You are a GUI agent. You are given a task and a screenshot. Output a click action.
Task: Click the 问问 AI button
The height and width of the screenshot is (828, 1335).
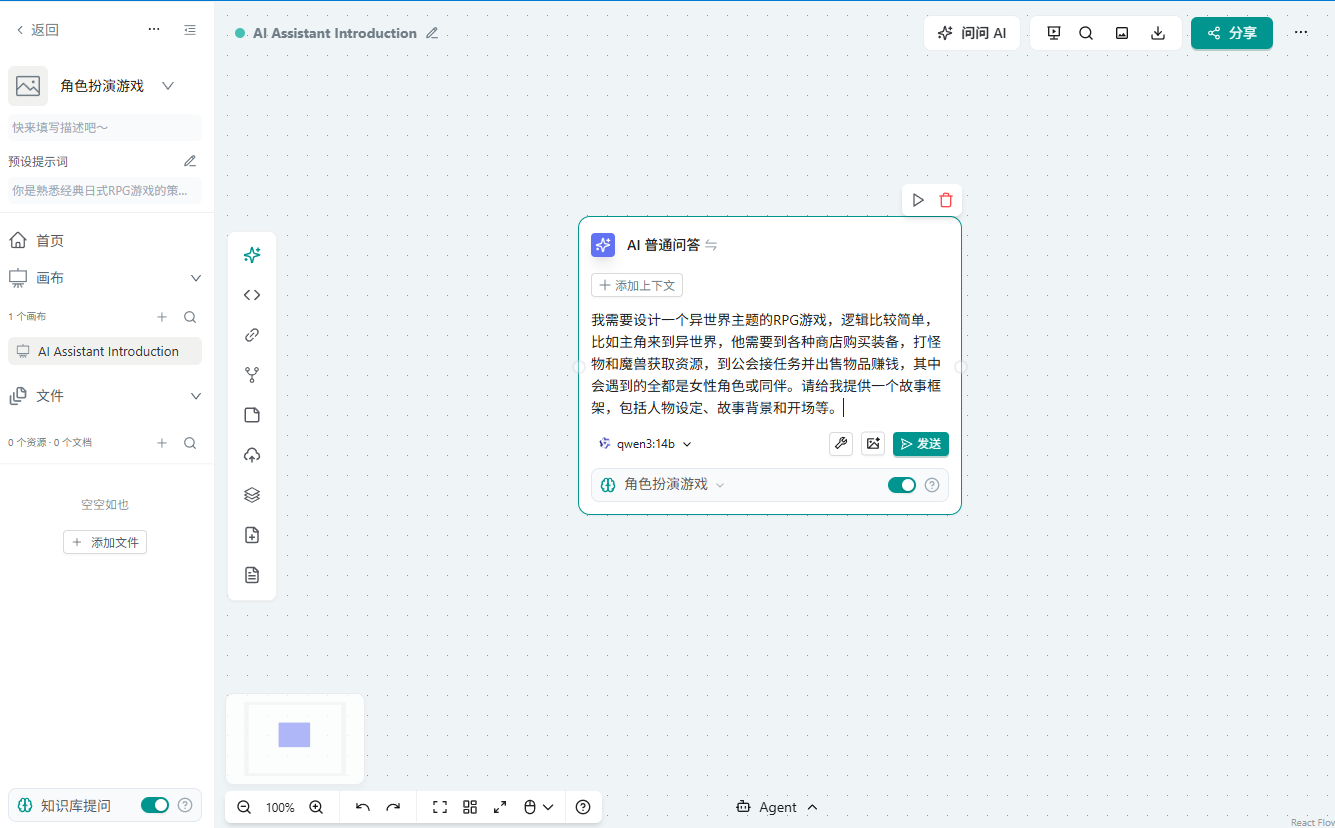click(x=972, y=33)
